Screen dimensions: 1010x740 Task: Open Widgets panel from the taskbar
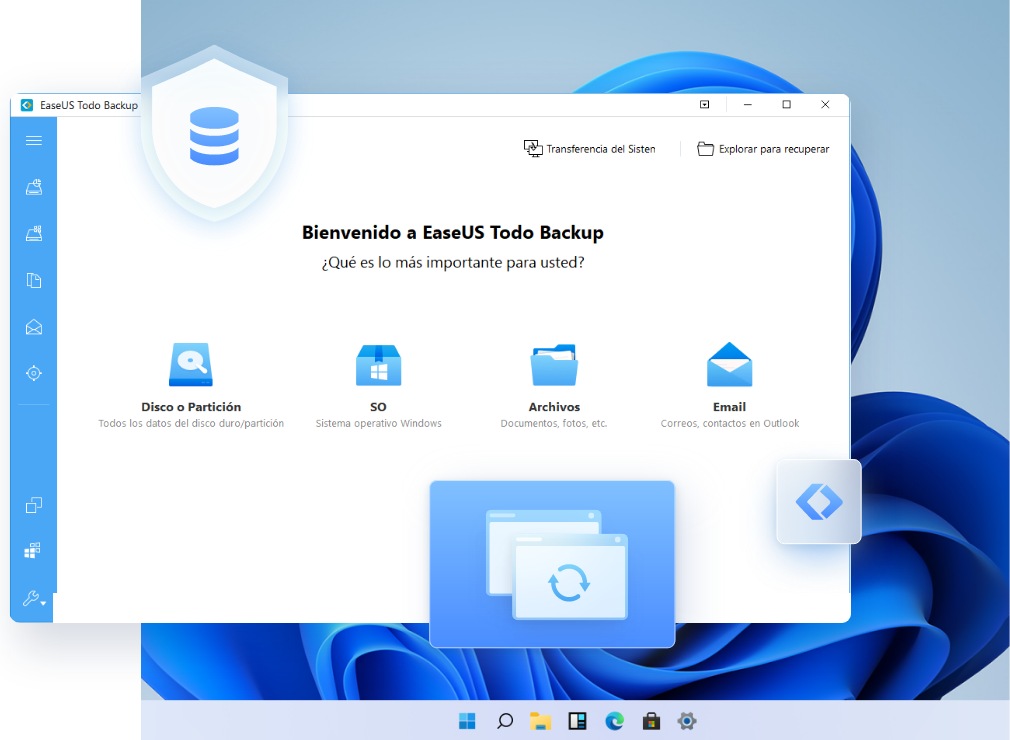577,721
